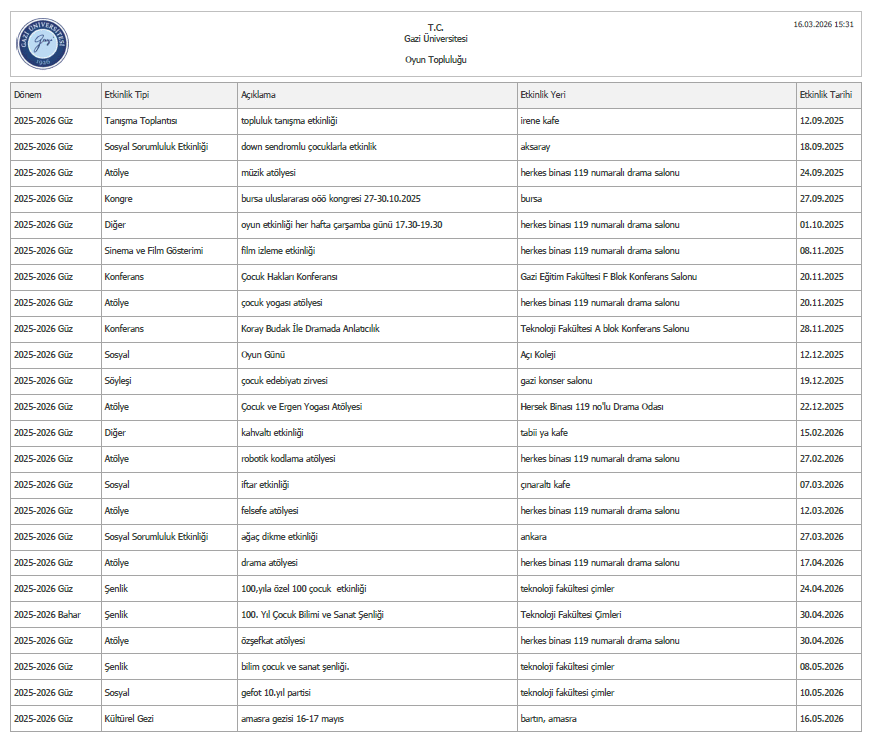Click the Etkinlik Tarihi column header
Screen dimensions: 871x737
(825, 95)
